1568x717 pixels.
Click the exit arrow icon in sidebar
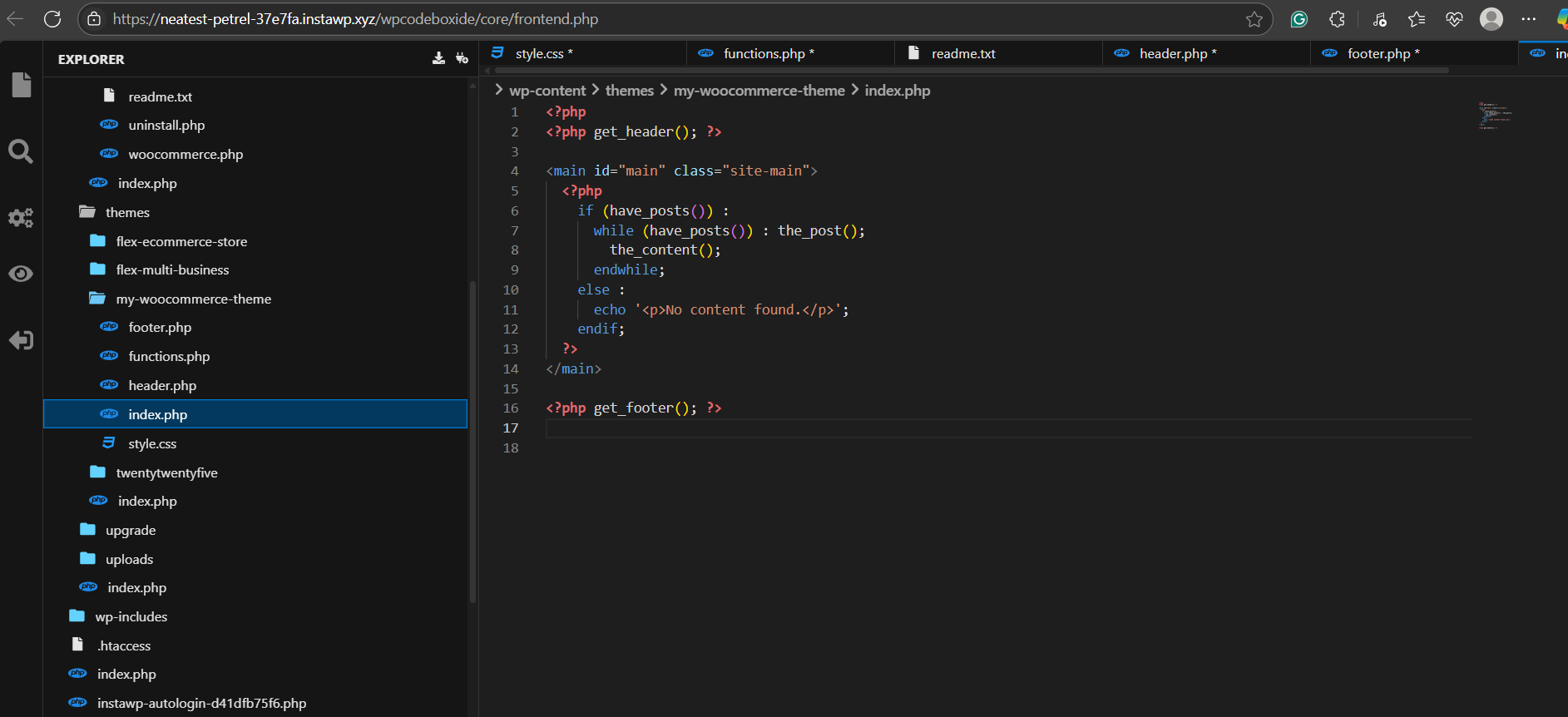tap(21, 340)
